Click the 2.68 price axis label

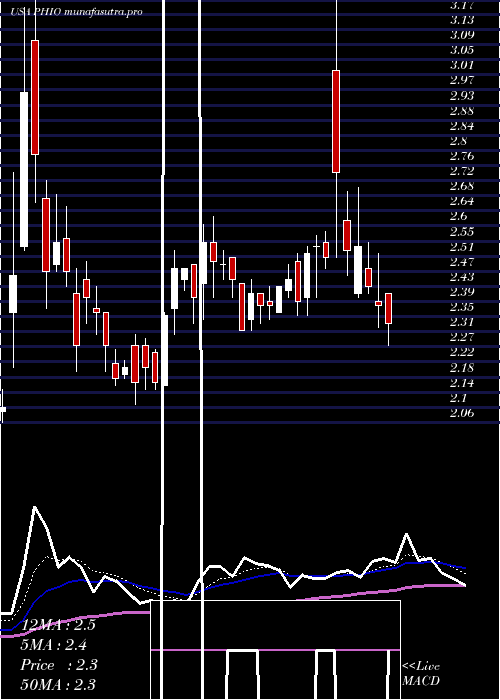point(462,186)
